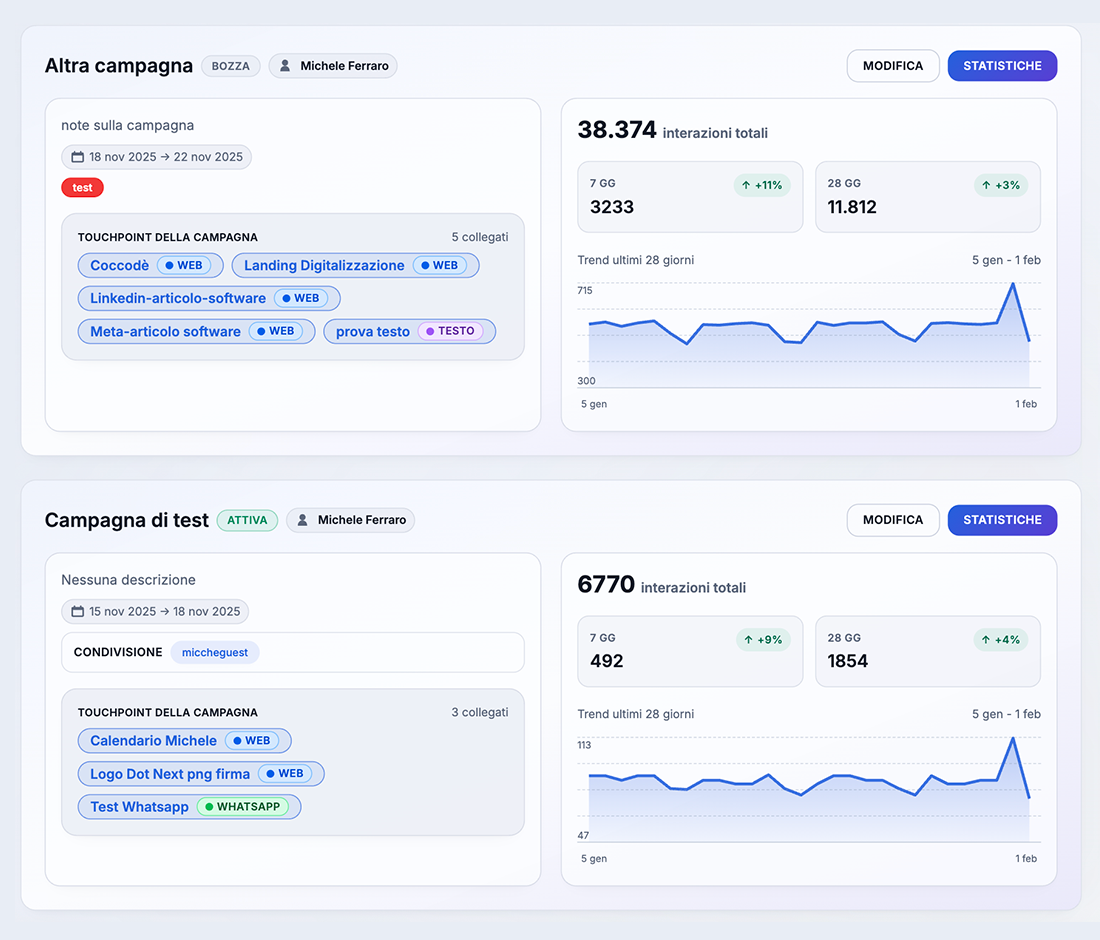1100x940 pixels.
Task: Select the Coccodè touchpoint chip
Action: click(x=120, y=265)
